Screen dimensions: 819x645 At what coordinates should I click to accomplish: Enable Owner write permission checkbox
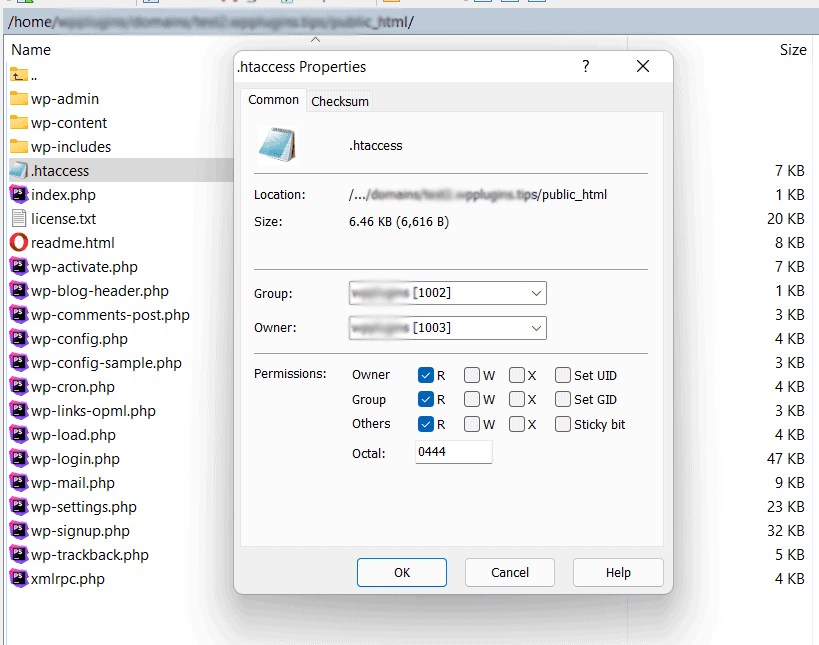point(472,376)
